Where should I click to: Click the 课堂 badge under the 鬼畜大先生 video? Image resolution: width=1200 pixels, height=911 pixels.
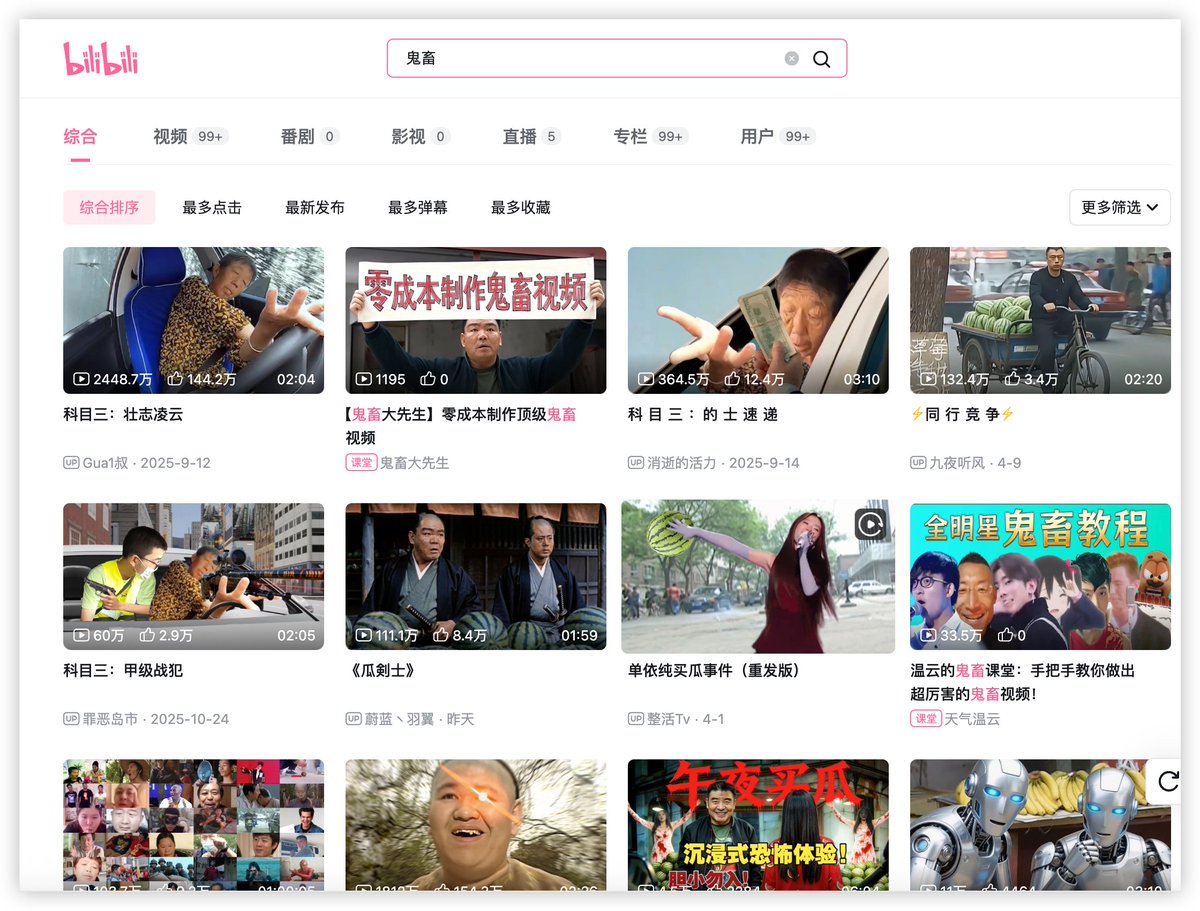361,462
